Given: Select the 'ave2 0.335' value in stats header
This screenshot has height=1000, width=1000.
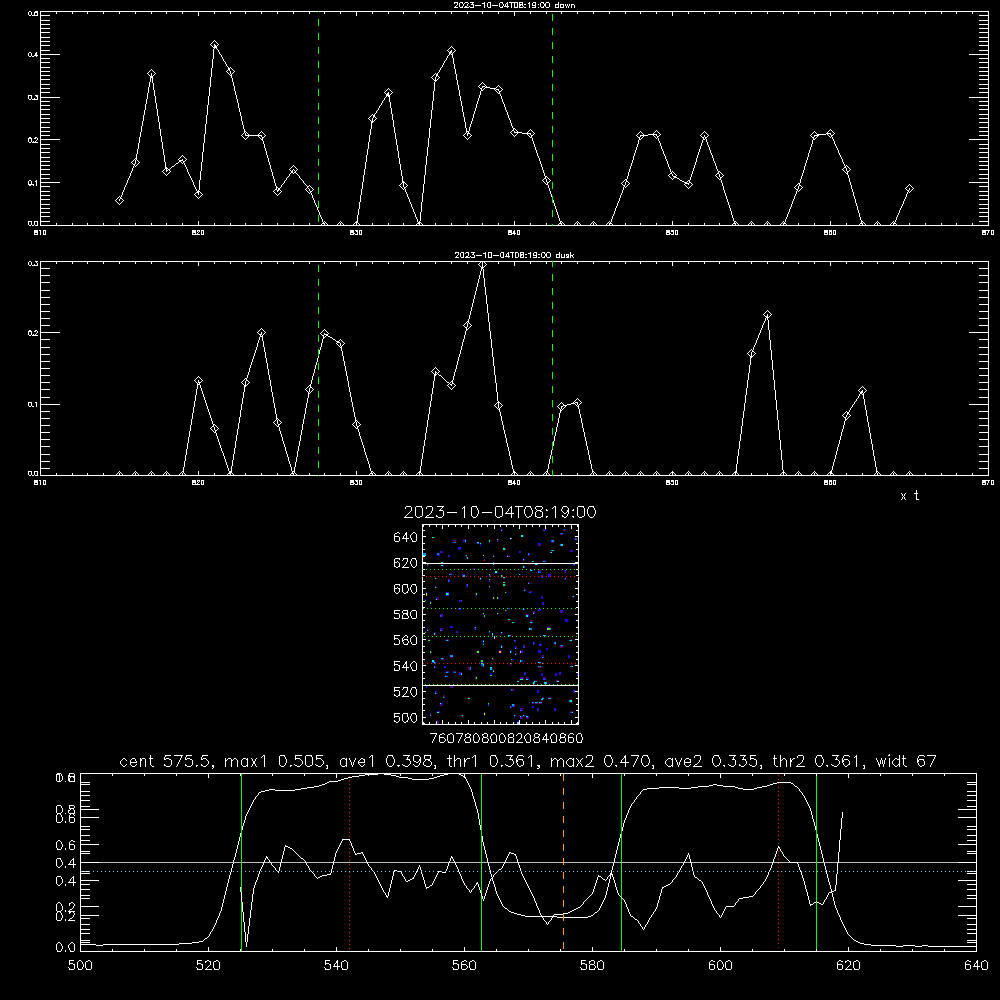Looking at the screenshot, I should [x=710, y=761].
